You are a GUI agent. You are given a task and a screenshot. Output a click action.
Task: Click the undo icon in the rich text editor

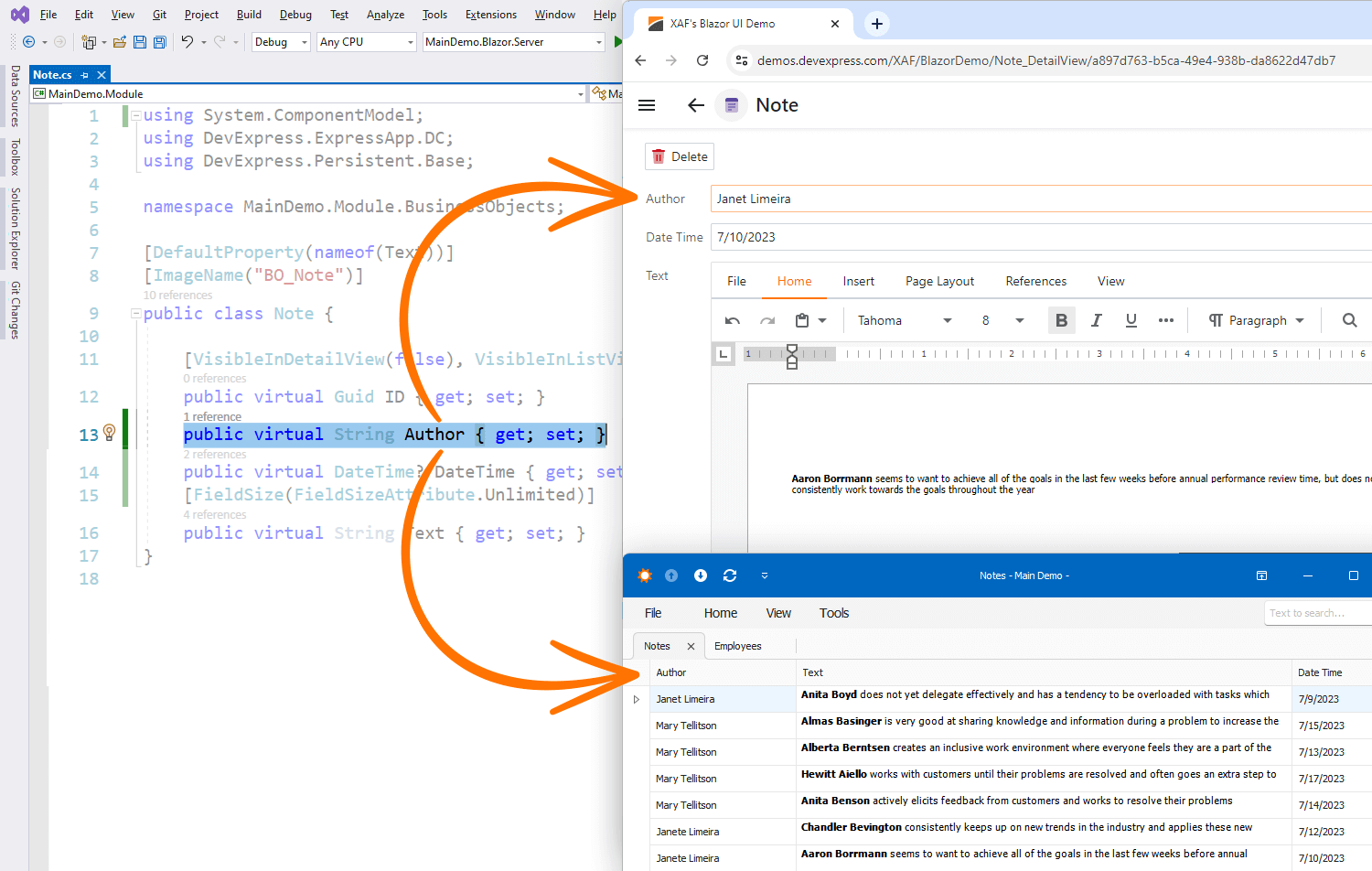(732, 320)
